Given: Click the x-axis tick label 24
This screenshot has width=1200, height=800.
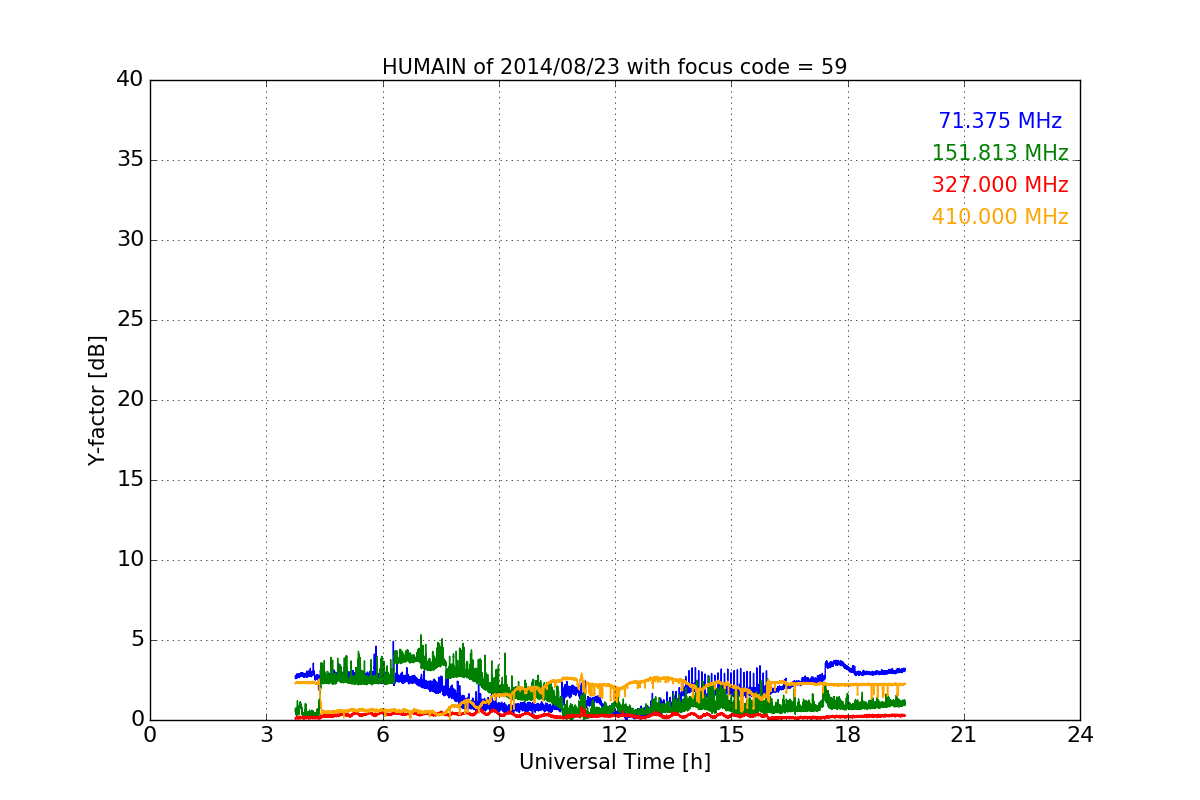Looking at the screenshot, I should pyautogui.click(x=1080, y=735).
